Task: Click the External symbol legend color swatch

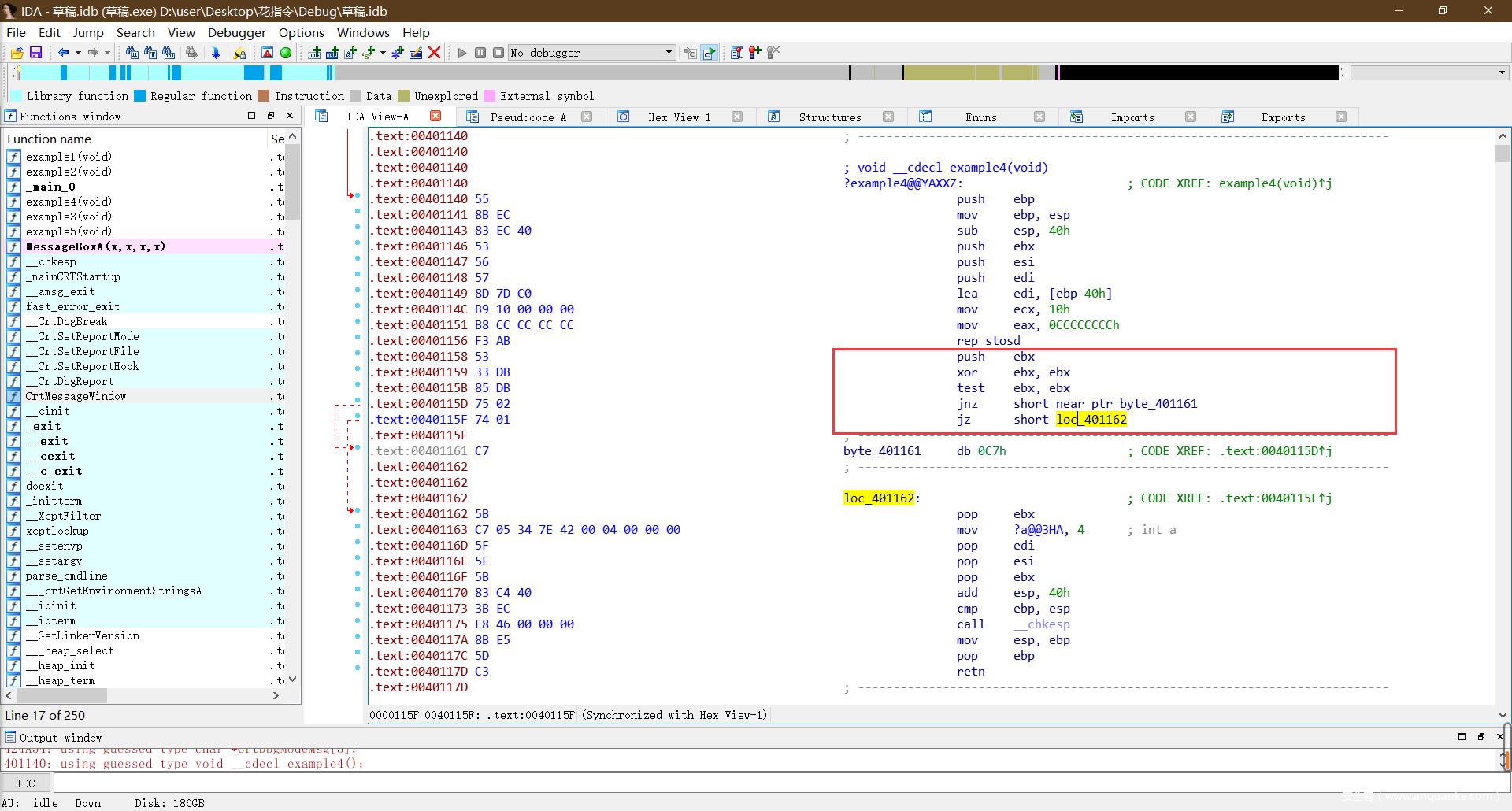Action: [x=490, y=96]
